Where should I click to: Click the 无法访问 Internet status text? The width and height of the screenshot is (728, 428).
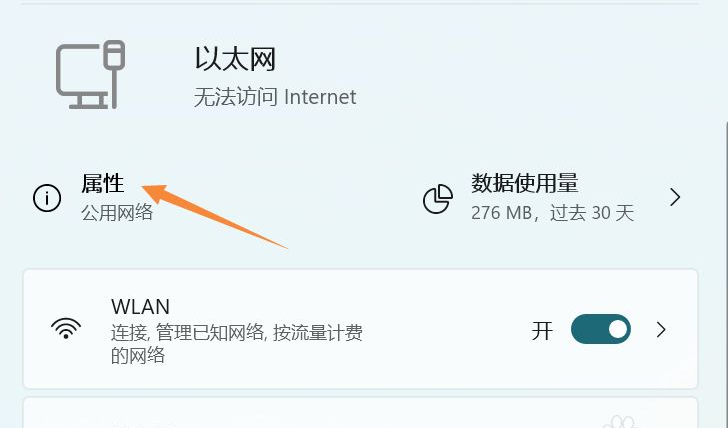[x=275, y=97]
